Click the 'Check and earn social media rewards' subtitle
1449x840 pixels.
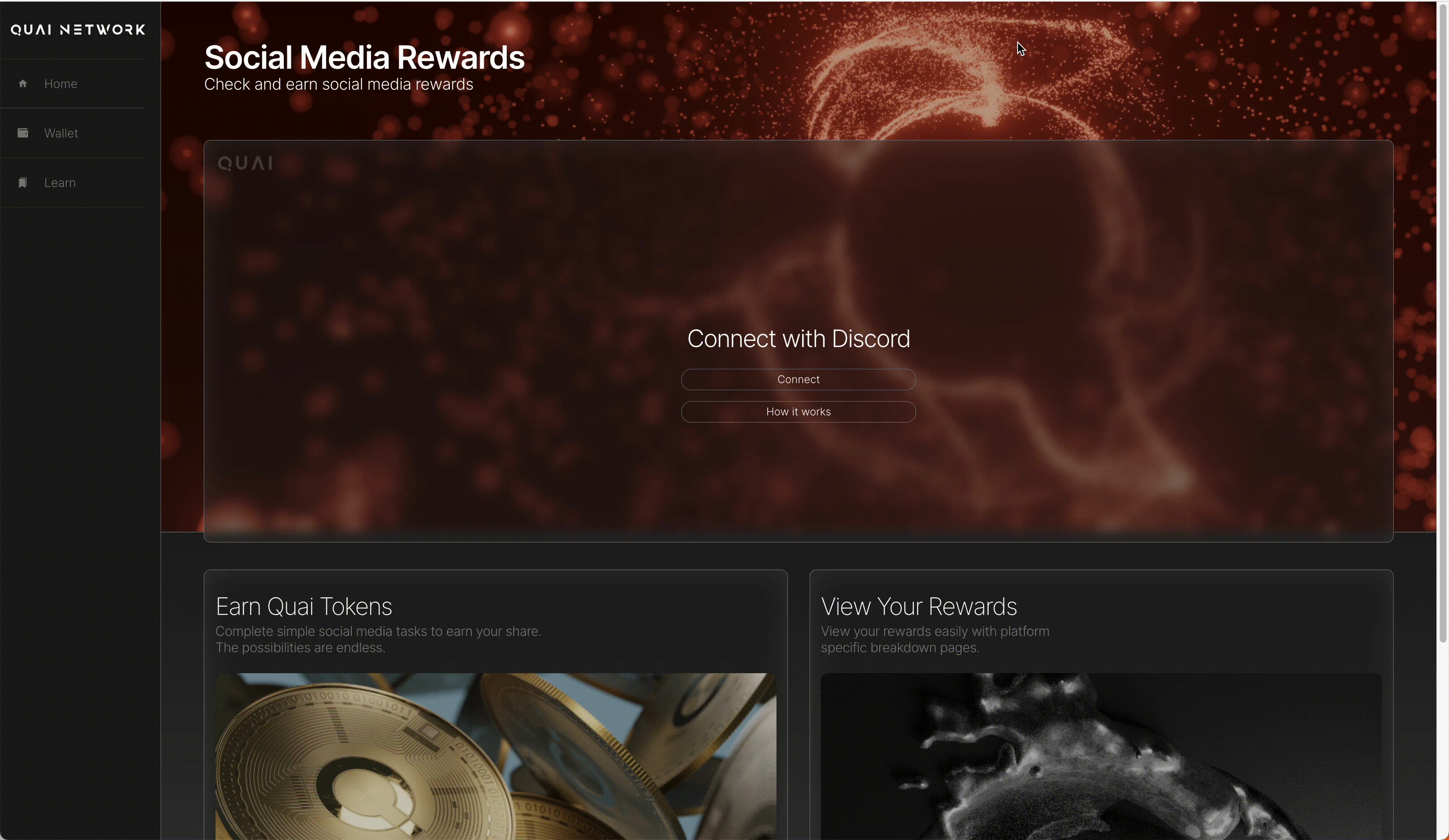coord(339,85)
